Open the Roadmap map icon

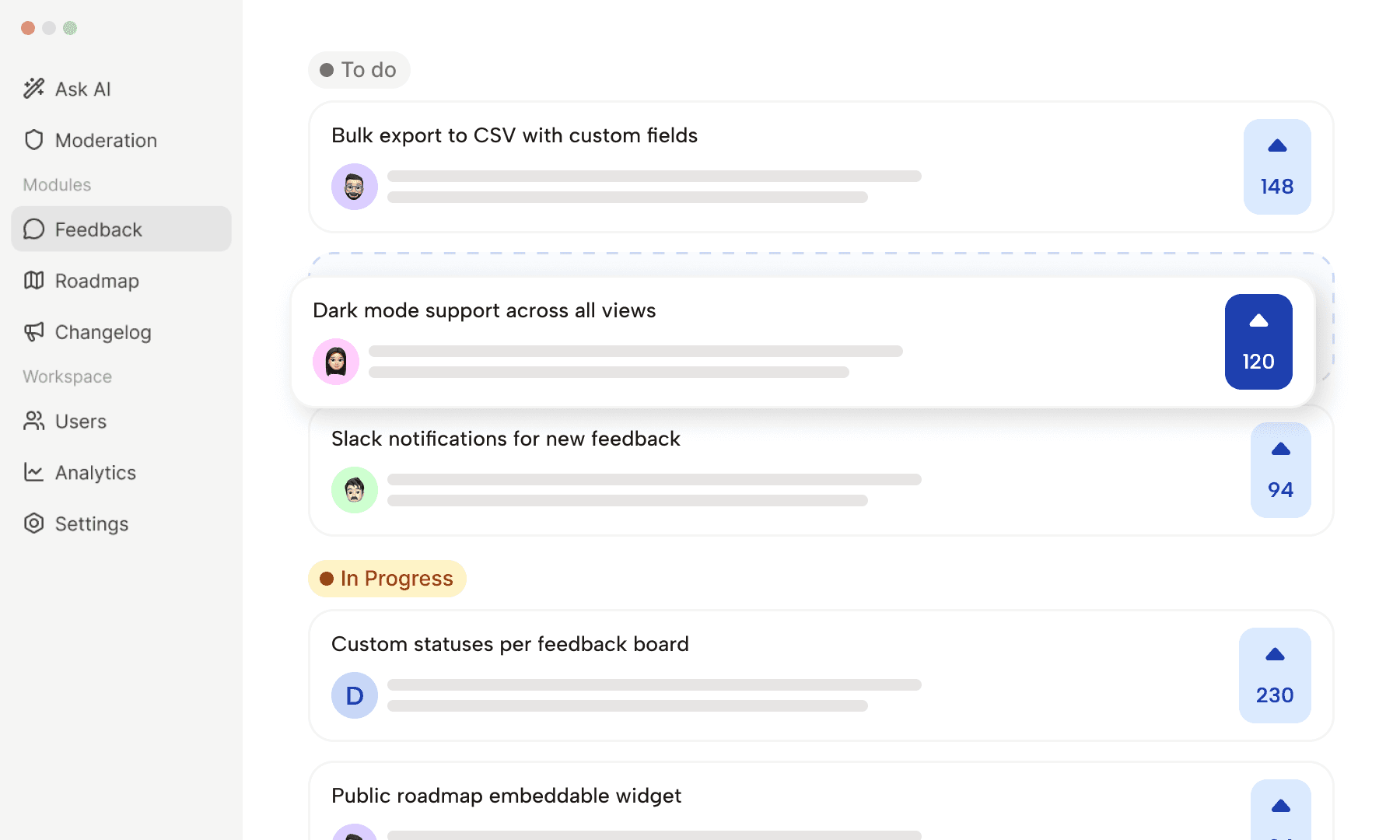pyautogui.click(x=33, y=281)
